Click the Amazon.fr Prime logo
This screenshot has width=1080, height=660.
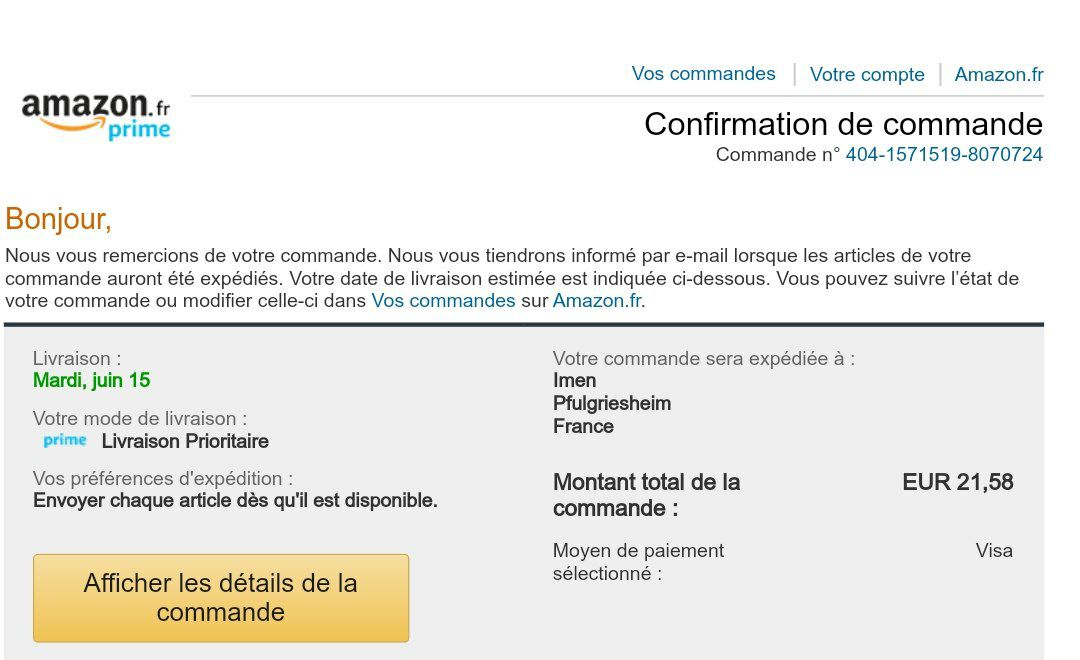coord(96,115)
